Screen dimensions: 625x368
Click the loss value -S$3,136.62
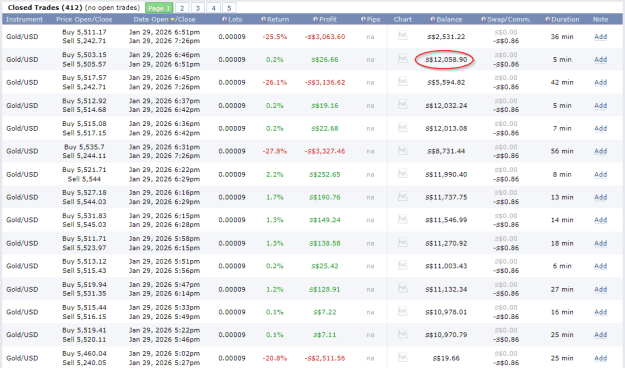(325, 83)
